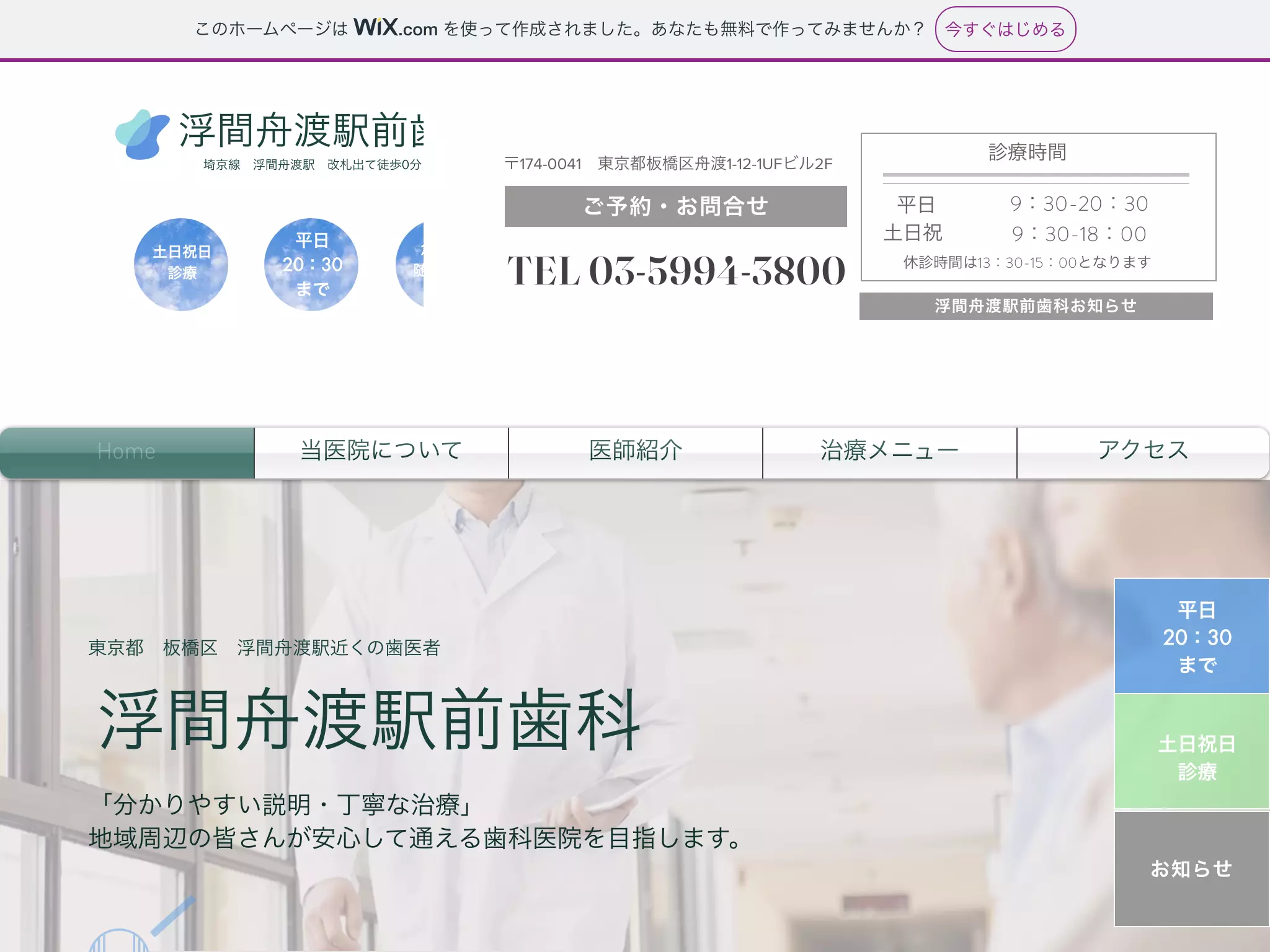1270x952 pixels.
Task: Click the 平日 label in hours box
Action: click(x=916, y=204)
